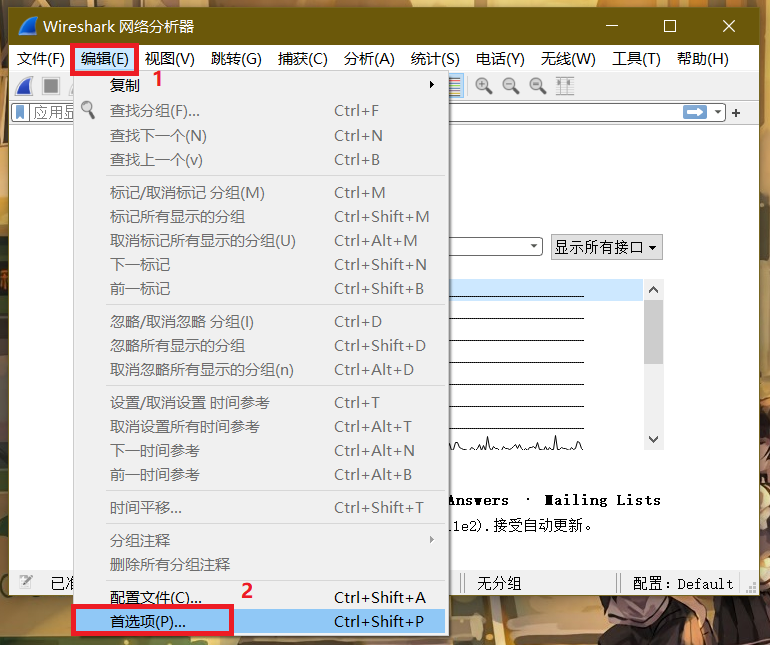Click the zoom out magnifier icon
This screenshot has width=770, height=645.
tap(511, 87)
